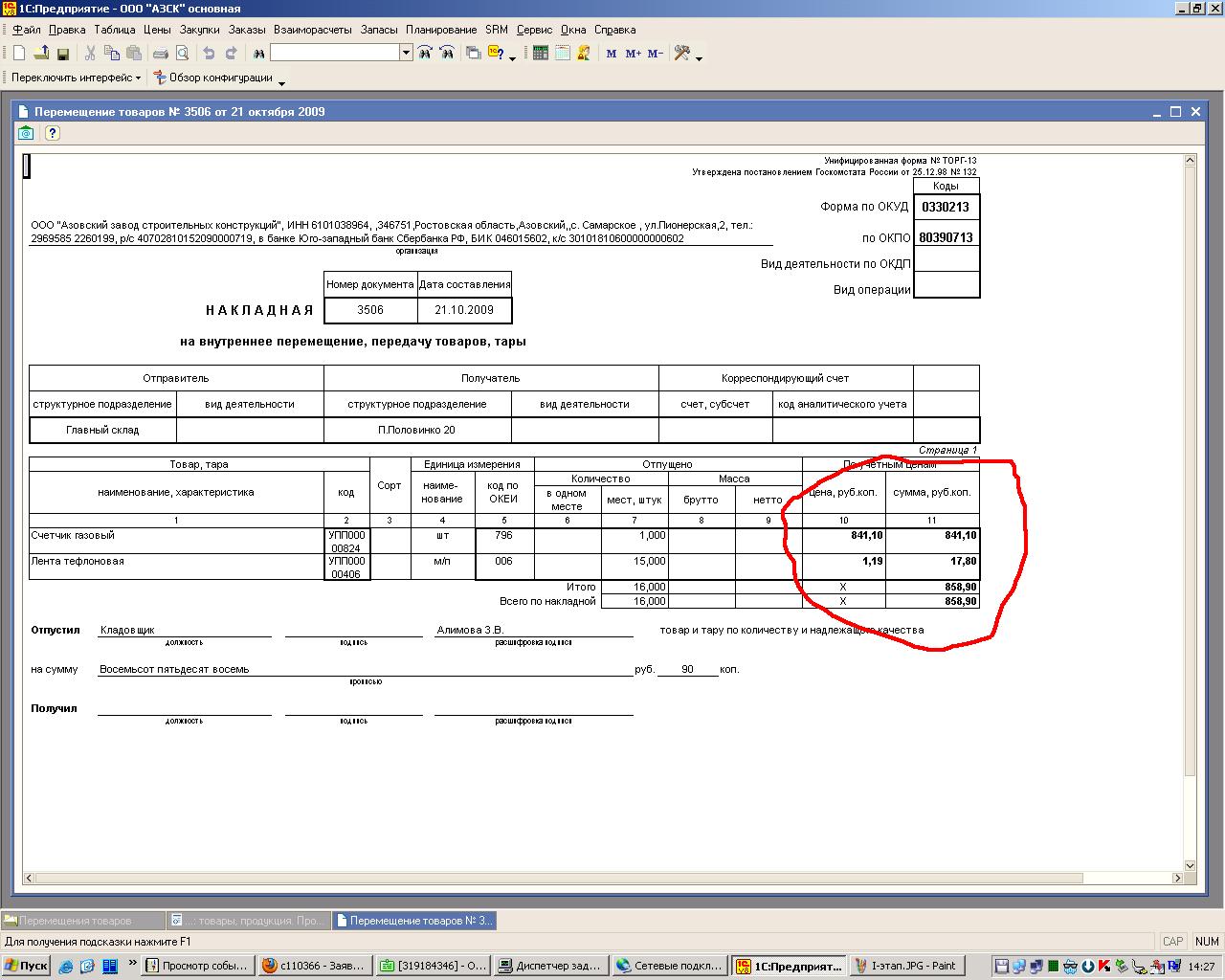Click the Cut scissors icon
Screen dimensions: 1225x980
point(91,54)
